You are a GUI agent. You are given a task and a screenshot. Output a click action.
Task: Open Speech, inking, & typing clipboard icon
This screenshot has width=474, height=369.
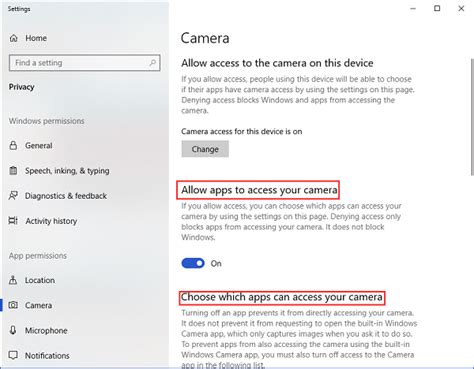(13, 171)
